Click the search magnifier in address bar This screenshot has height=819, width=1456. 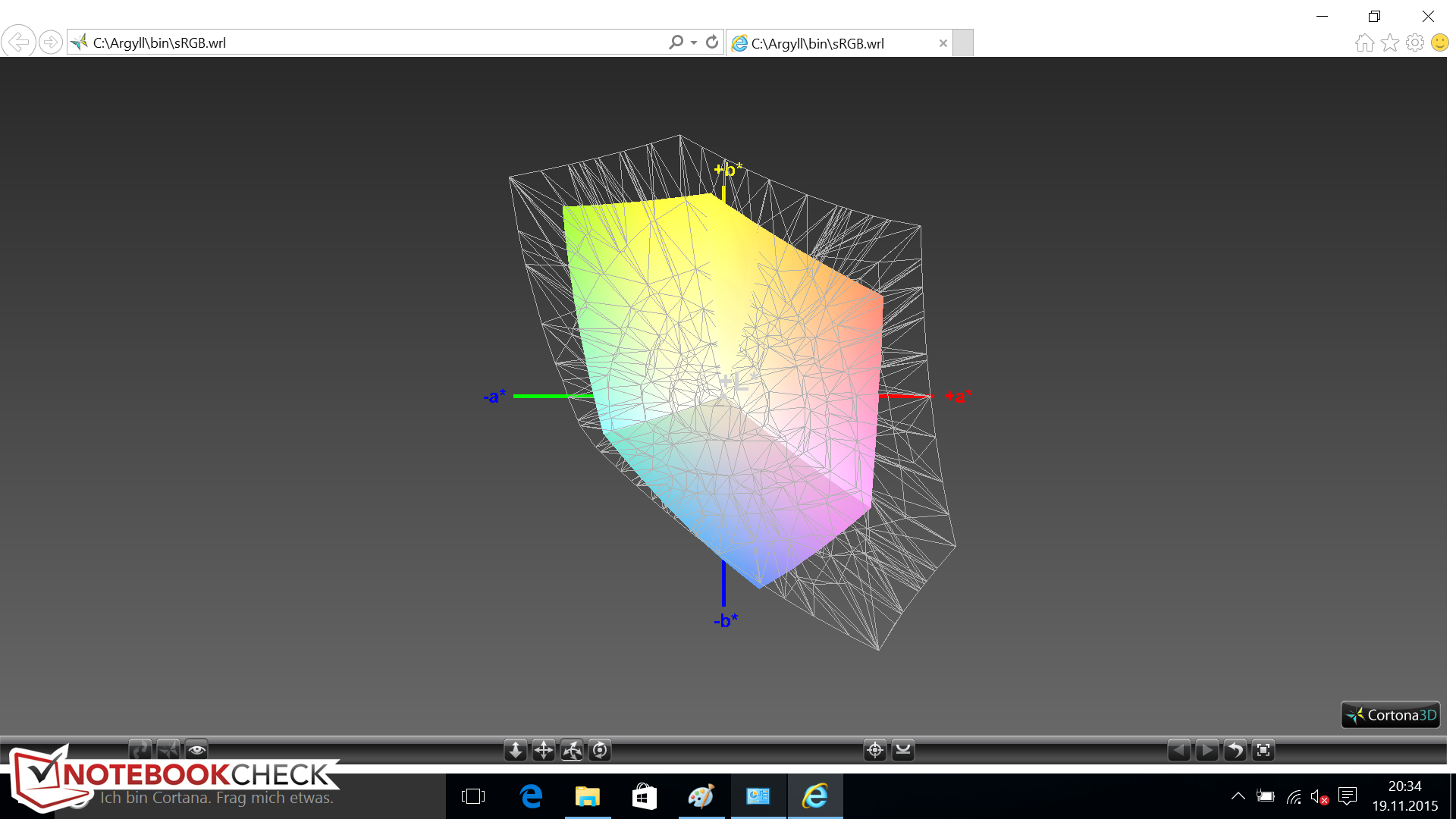pyautogui.click(x=675, y=42)
